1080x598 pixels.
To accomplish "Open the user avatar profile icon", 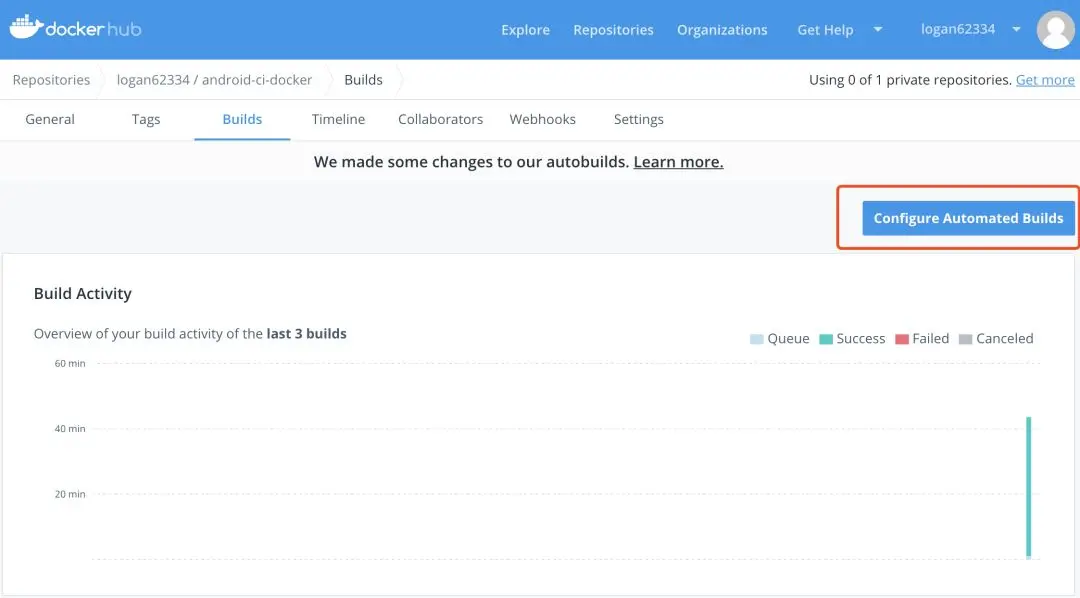I will click(x=1055, y=30).
